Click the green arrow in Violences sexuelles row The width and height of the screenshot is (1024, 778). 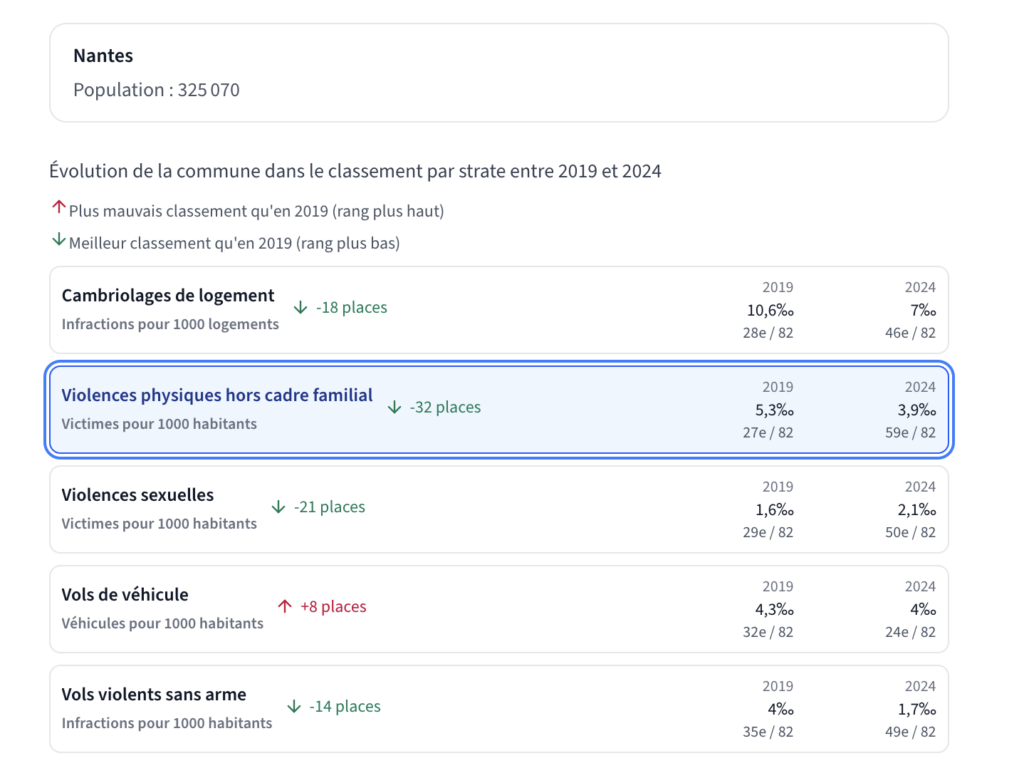point(278,507)
